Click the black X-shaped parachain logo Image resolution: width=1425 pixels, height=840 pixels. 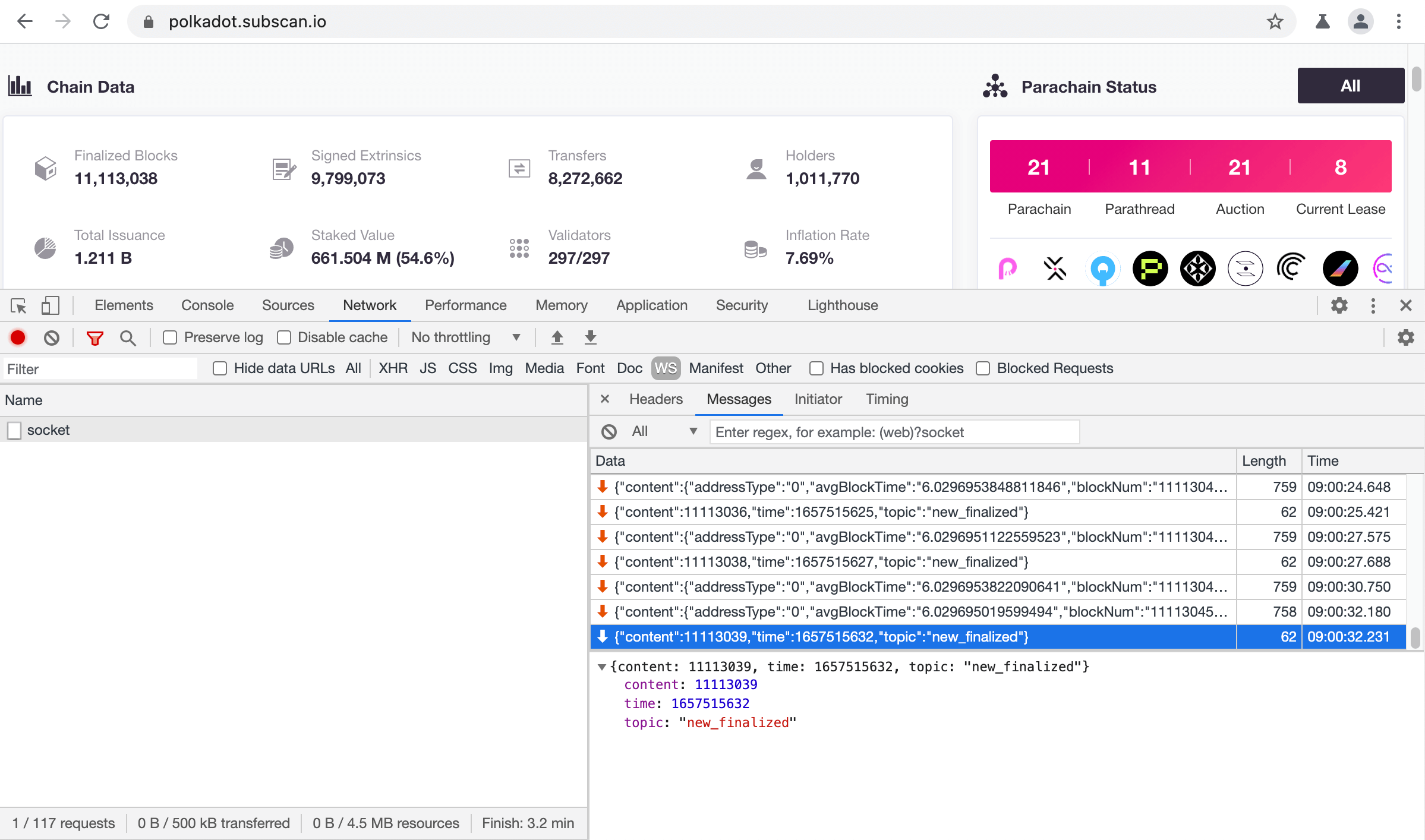pyautogui.click(x=1055, y=269)
